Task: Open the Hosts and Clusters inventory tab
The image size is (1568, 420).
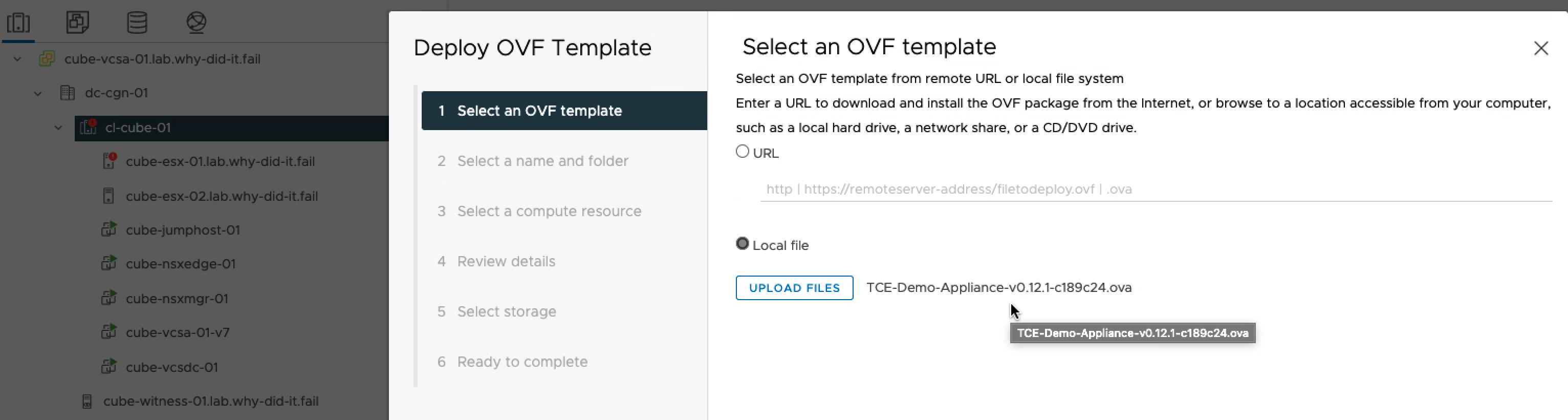Action: 18,23
